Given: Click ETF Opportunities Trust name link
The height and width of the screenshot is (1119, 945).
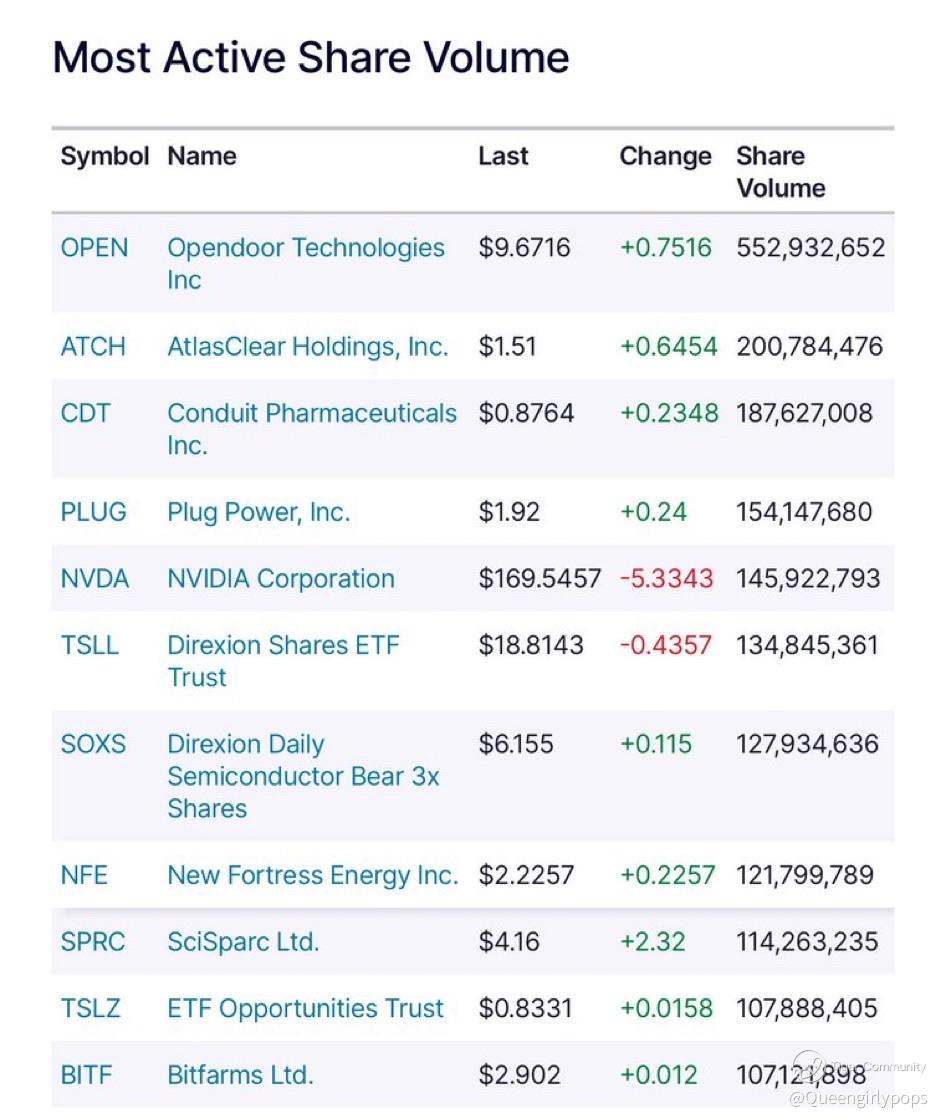Looking at the screenshot, I should click(x=305, y=1008).
